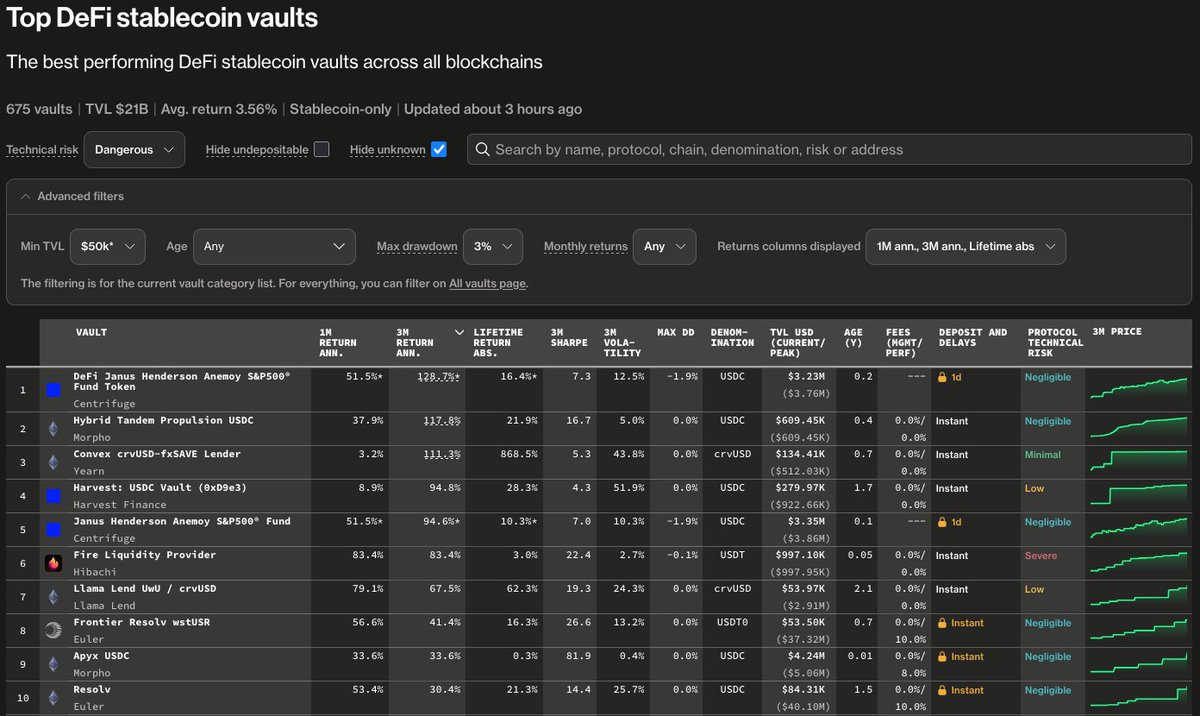Image resolution: width=1200 pixels, height=716 pixels.
Task: Click the 81.9 Sharpe value for Apyx USDC
Action: click(x=579, y=657)
